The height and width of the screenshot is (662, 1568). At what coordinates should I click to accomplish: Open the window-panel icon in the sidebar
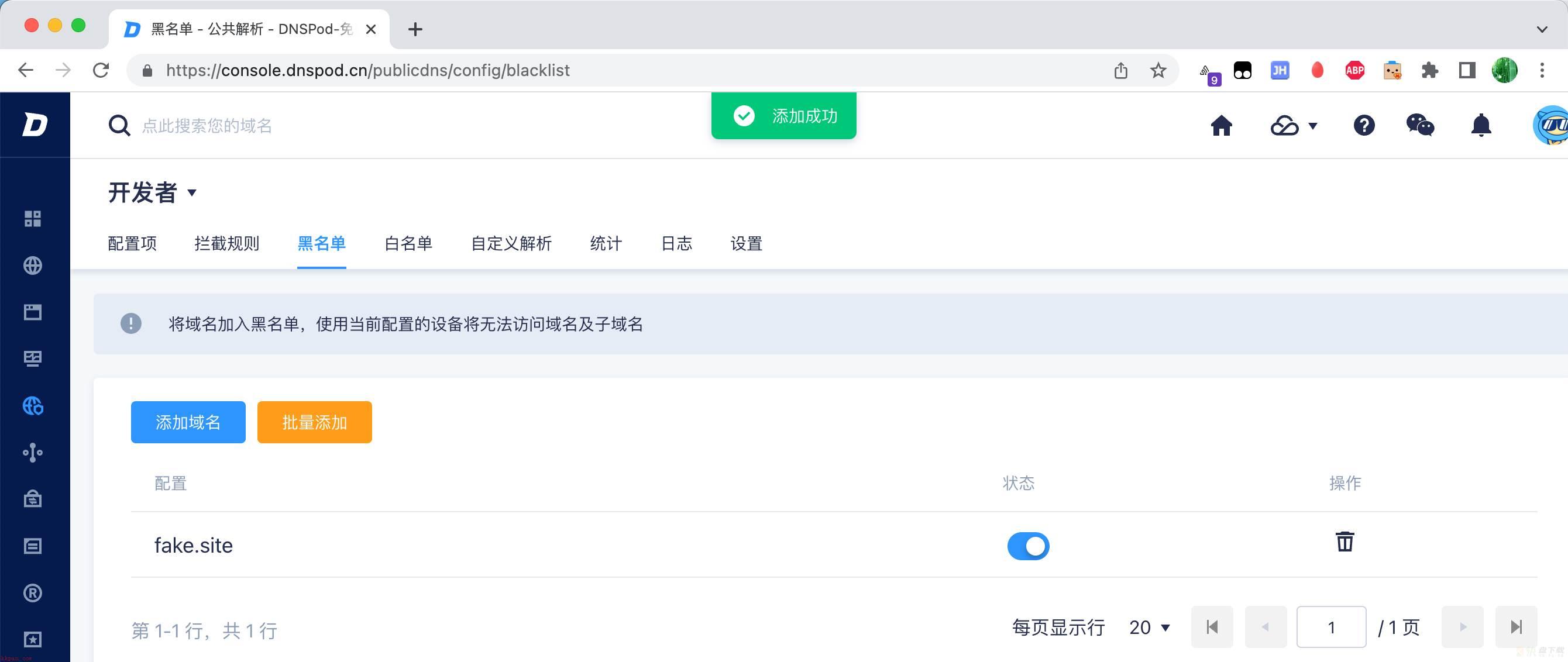pos(33,312)
